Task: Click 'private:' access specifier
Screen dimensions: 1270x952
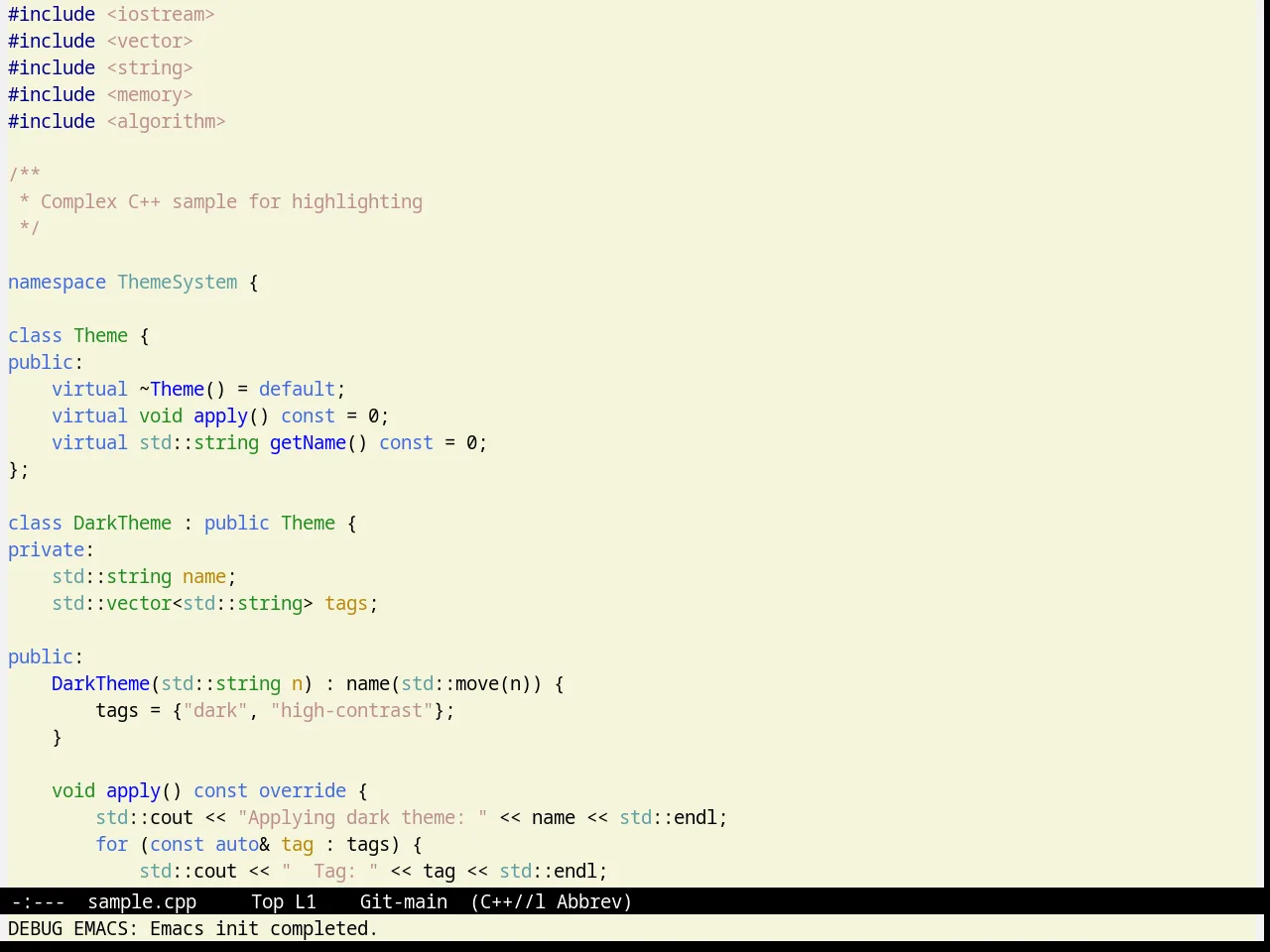Action: coord(51,549)
